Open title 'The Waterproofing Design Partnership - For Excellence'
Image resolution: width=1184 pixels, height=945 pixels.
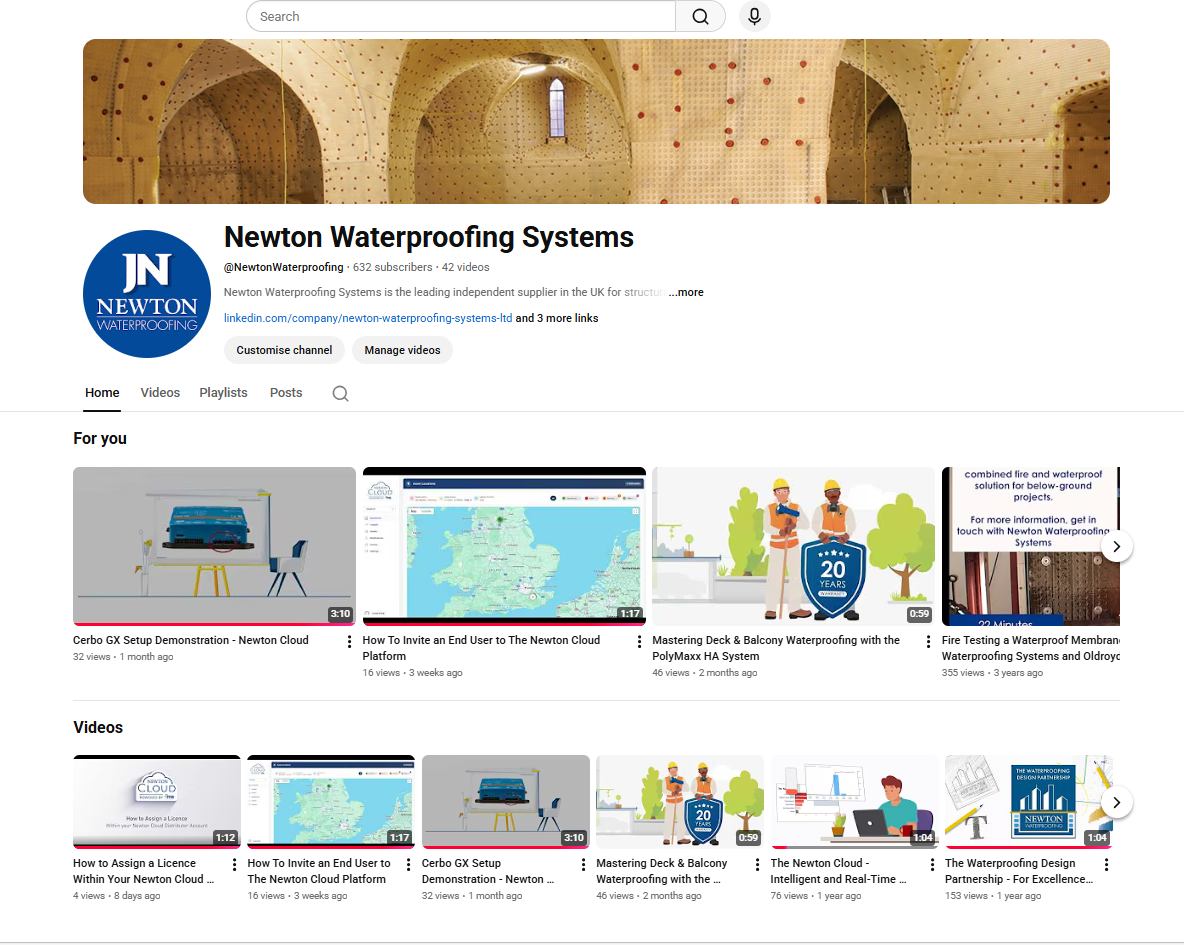[x=1019, y=872]
